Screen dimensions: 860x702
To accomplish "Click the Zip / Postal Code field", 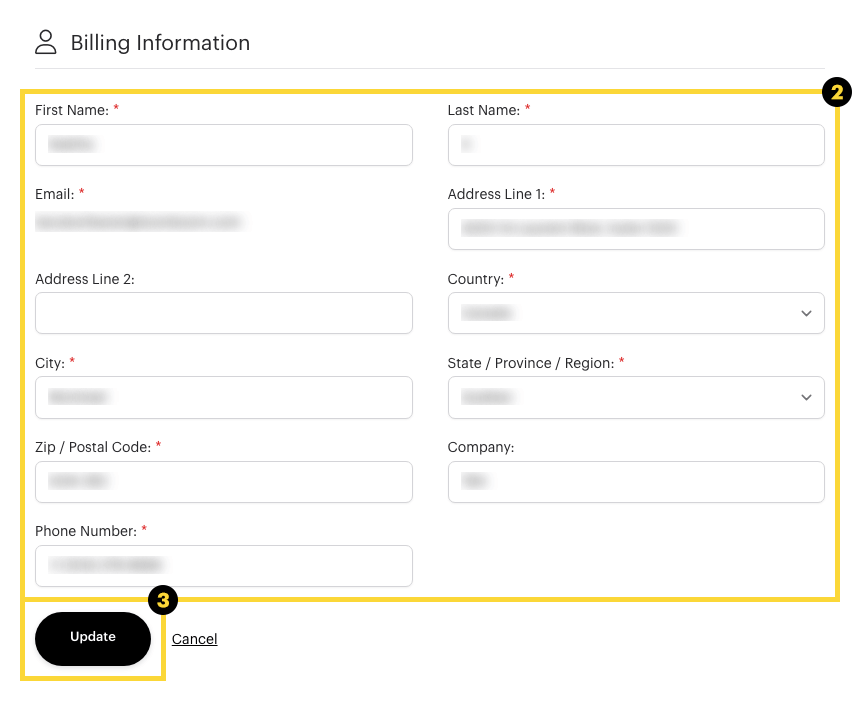I will 223,482.
